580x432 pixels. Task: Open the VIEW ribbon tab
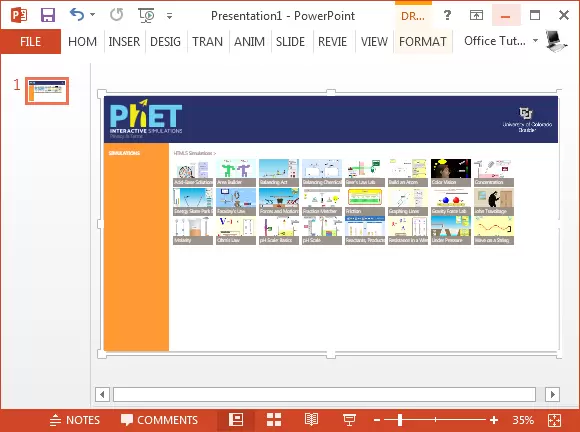[x=374, y=41]
